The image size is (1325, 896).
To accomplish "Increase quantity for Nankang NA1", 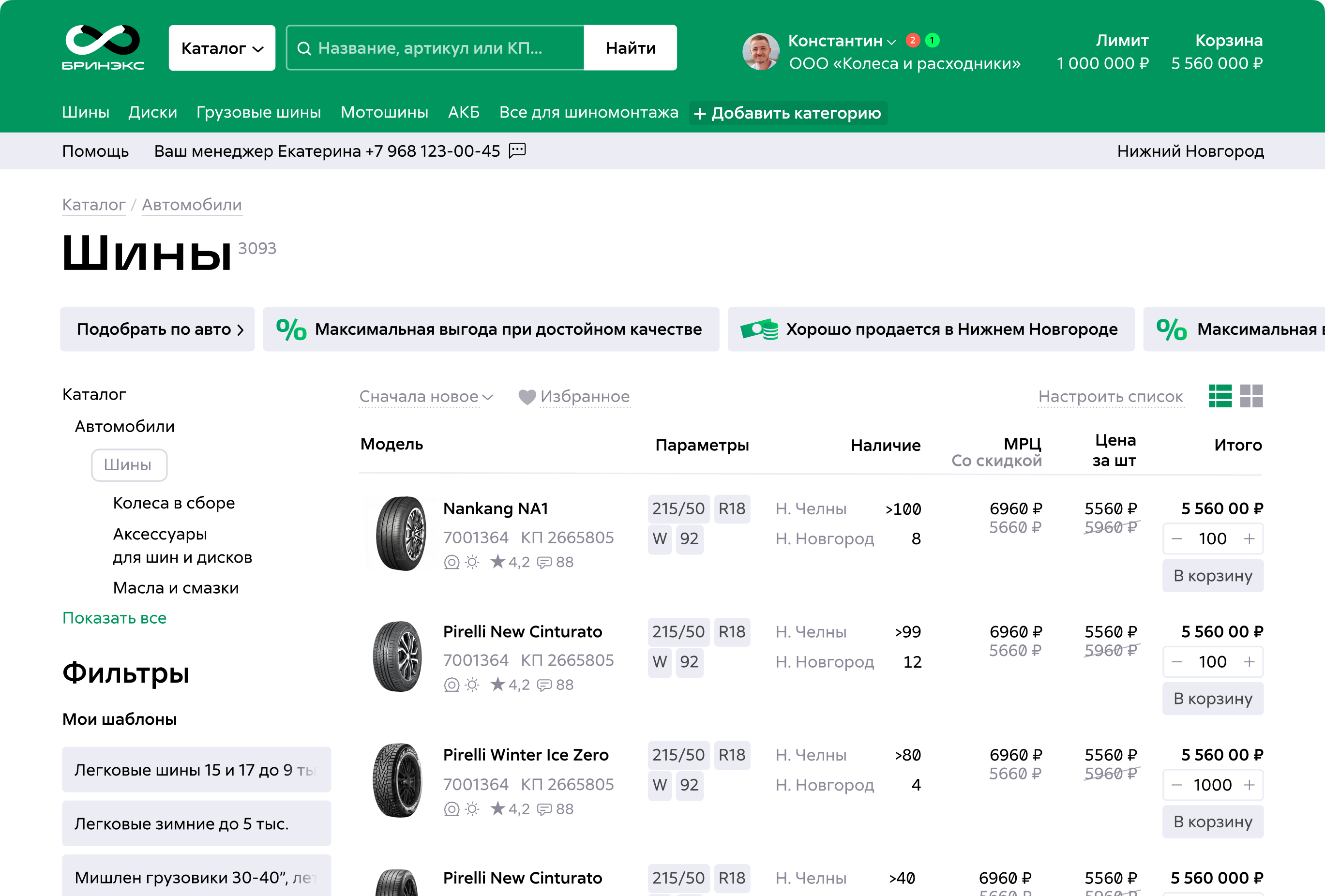I will 1249,538.
